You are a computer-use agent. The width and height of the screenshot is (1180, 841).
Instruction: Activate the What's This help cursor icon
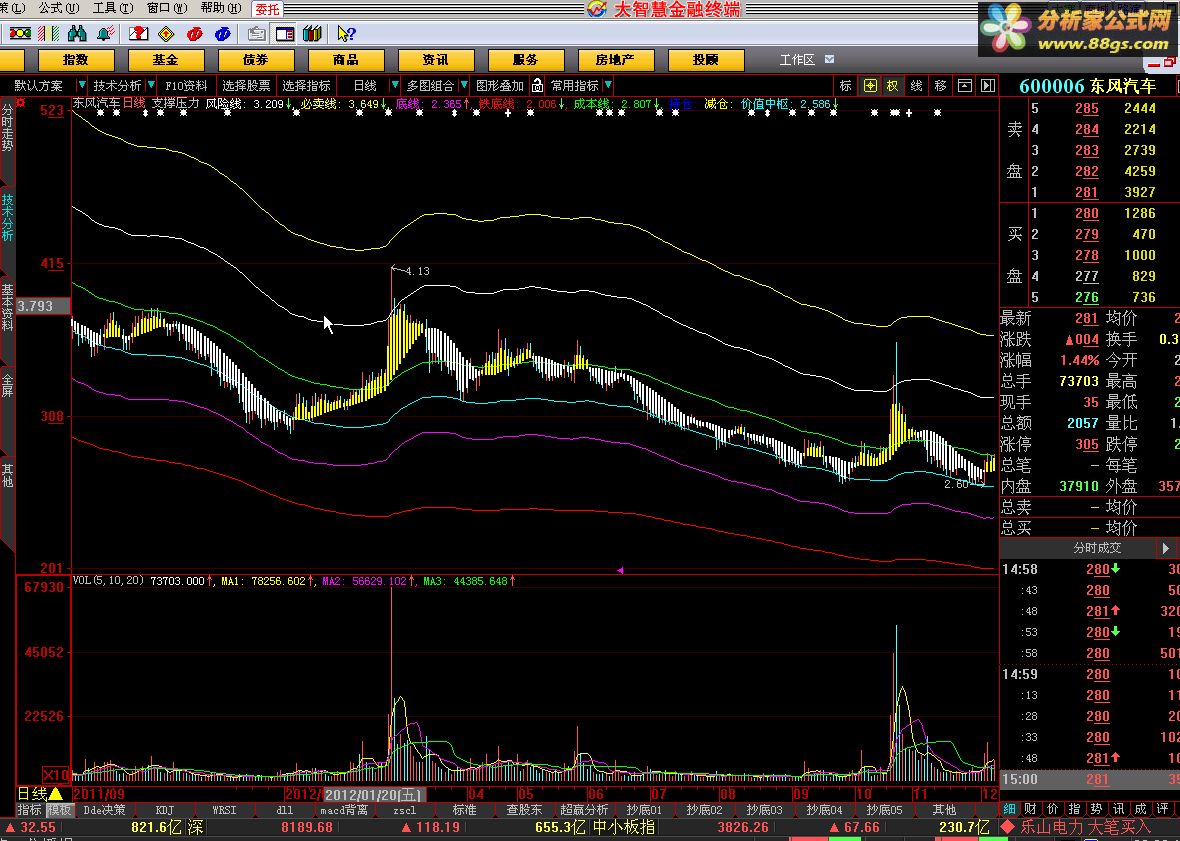tap(346, 34)
